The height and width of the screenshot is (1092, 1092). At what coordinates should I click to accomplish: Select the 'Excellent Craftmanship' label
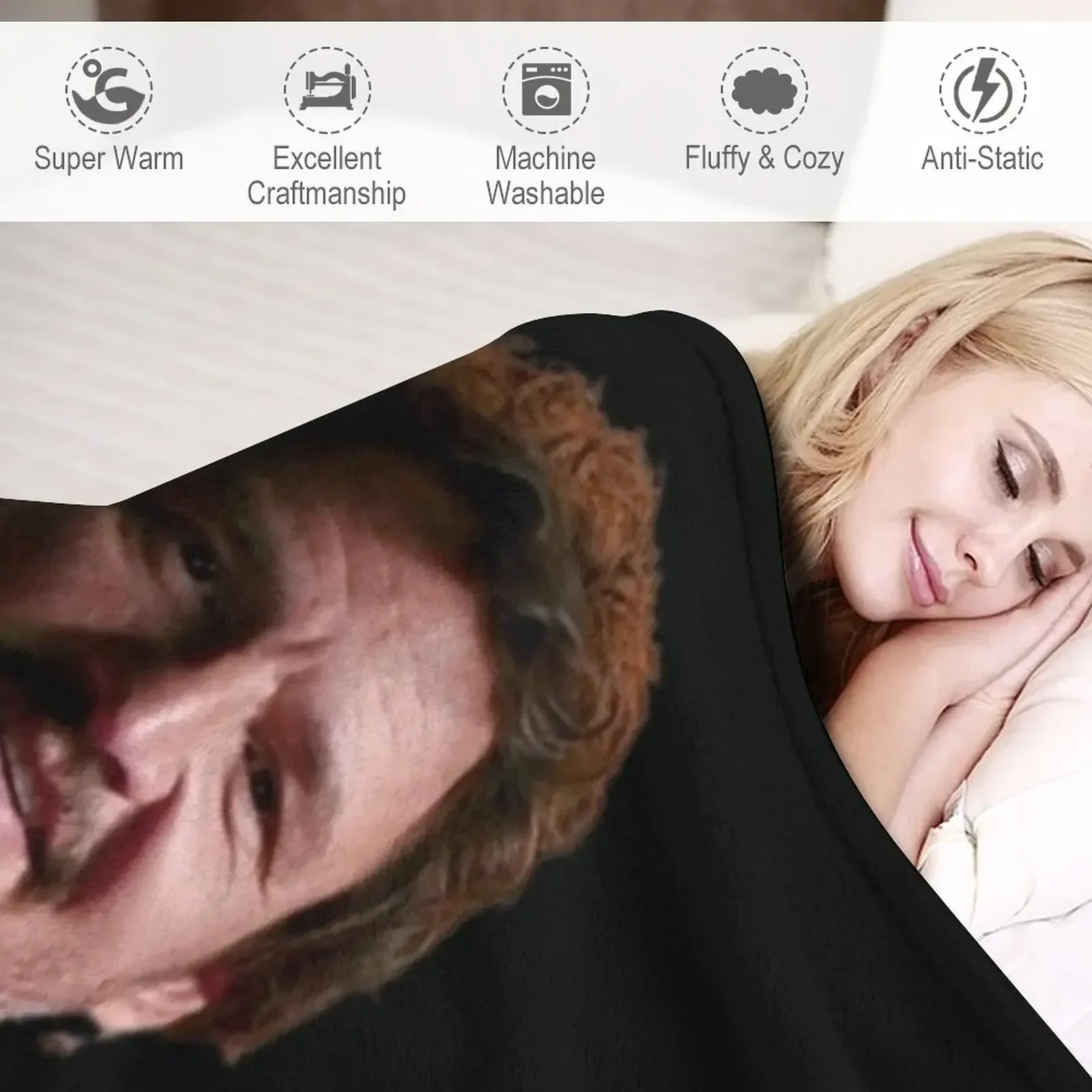[327, 176]
